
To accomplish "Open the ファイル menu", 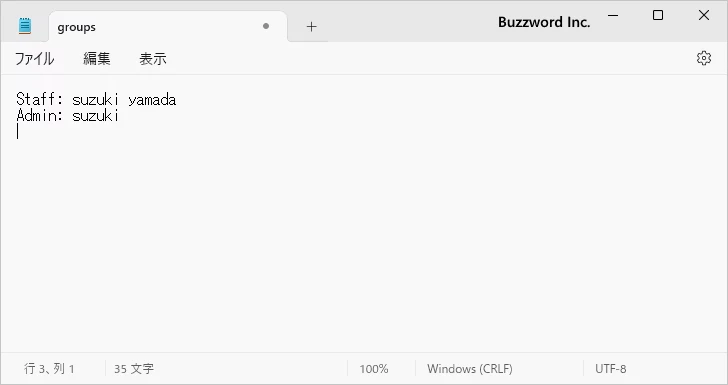I will point(34,59).
